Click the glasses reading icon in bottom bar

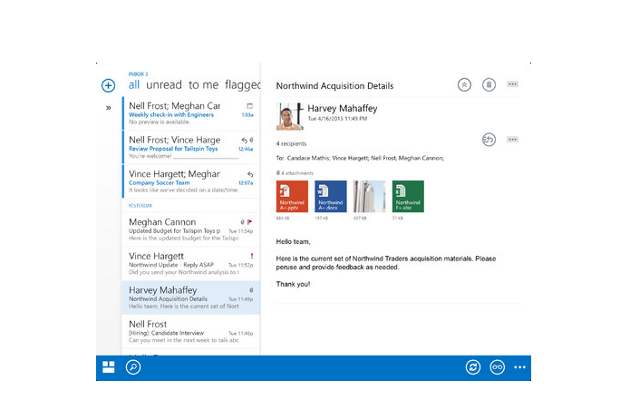coord(497,367)
